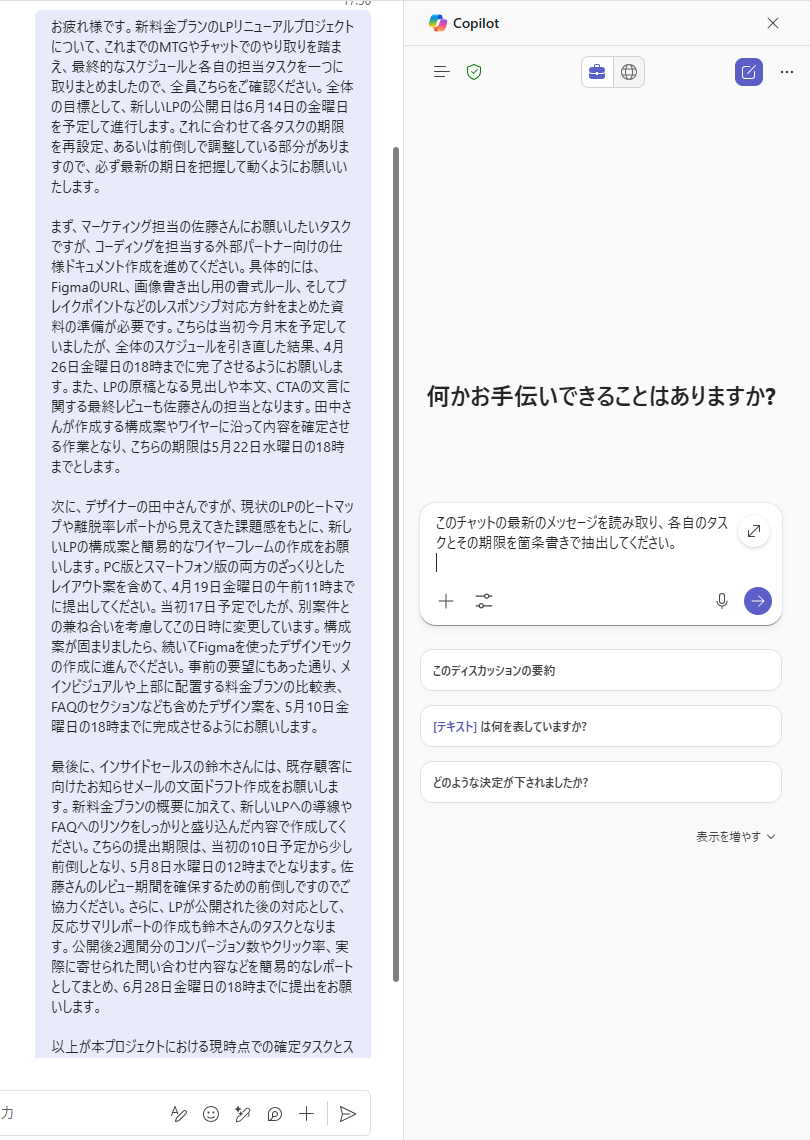
Task: Click the paragraph starting 最後に、インサイドセールスの鈴木さん
Action: tap(202, 886)
